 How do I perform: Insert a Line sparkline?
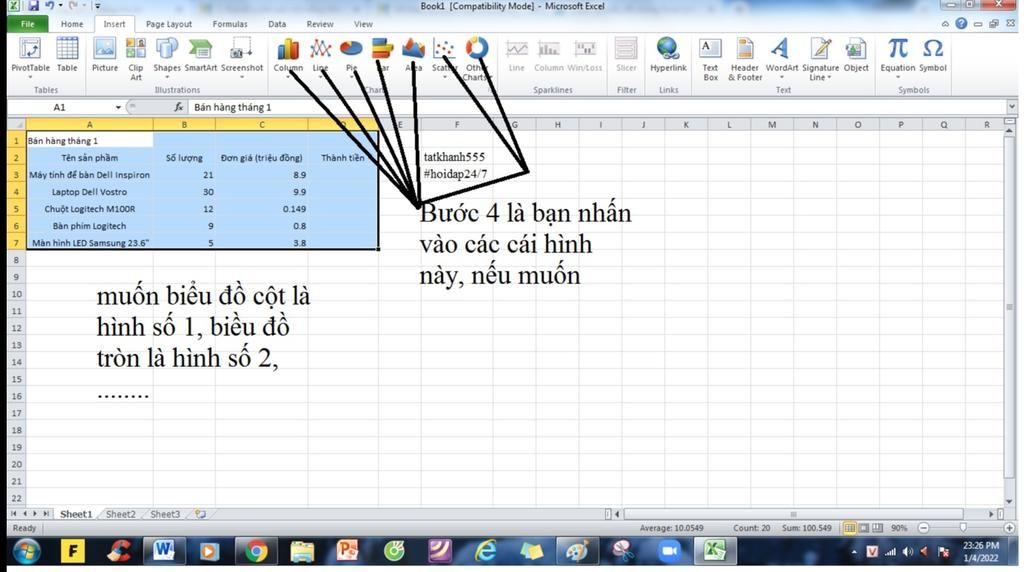pyautogui.click(x=517, y=56)
